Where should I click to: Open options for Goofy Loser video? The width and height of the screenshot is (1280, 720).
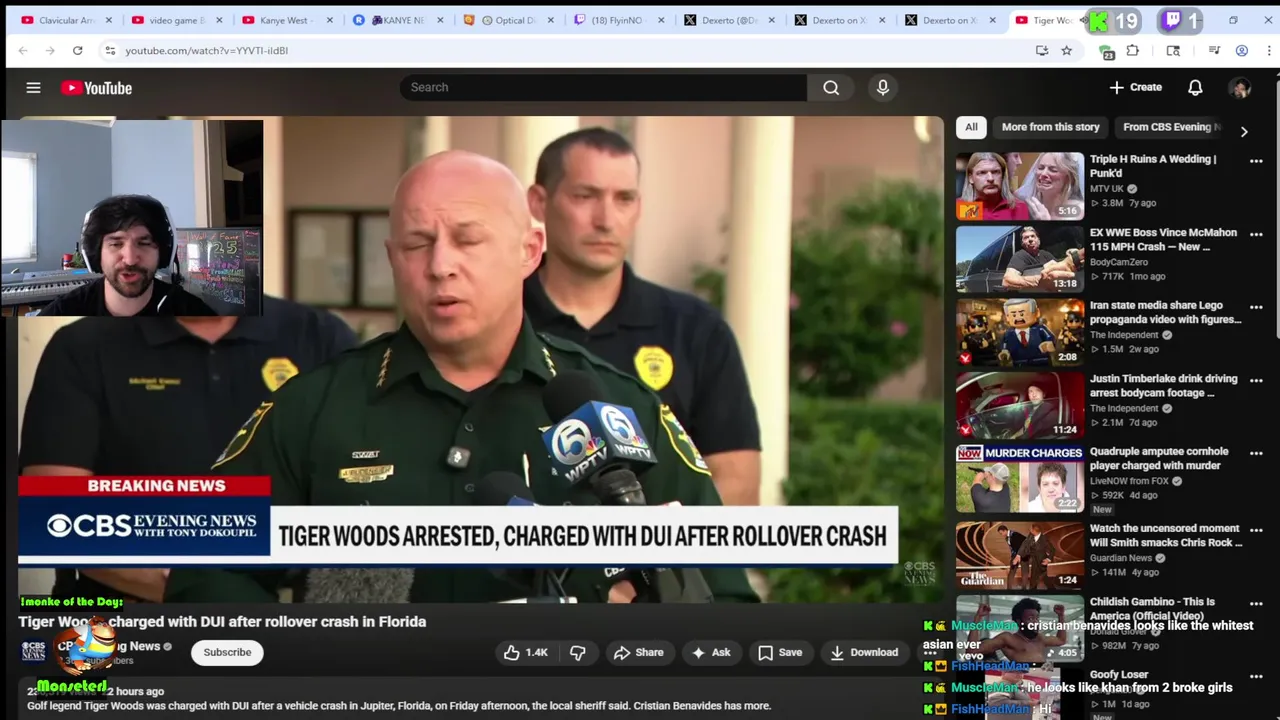[1256, 677]
